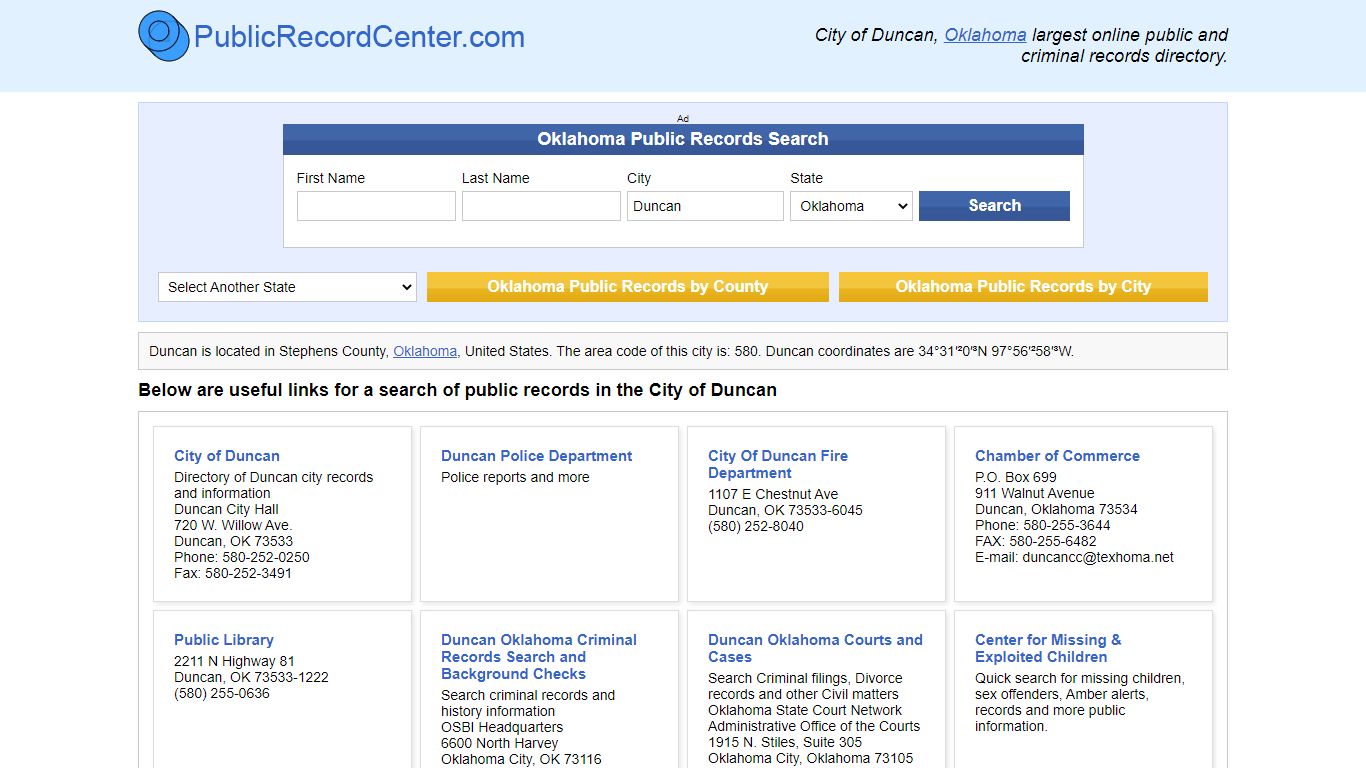Select the Oklahoma Public Records Search heading

(x=683, y=139)
